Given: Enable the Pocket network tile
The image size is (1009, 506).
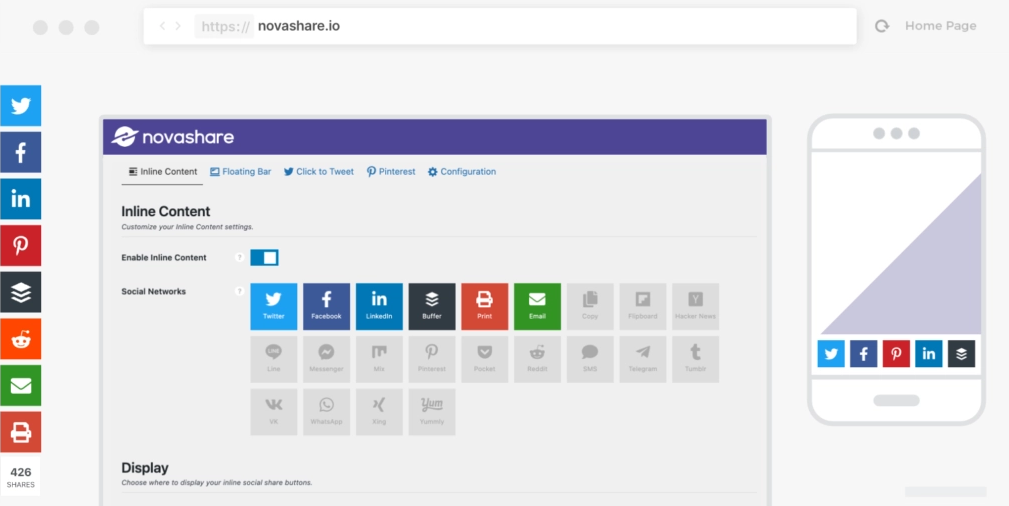Looking at the screenshot, I should pos(485,359).
